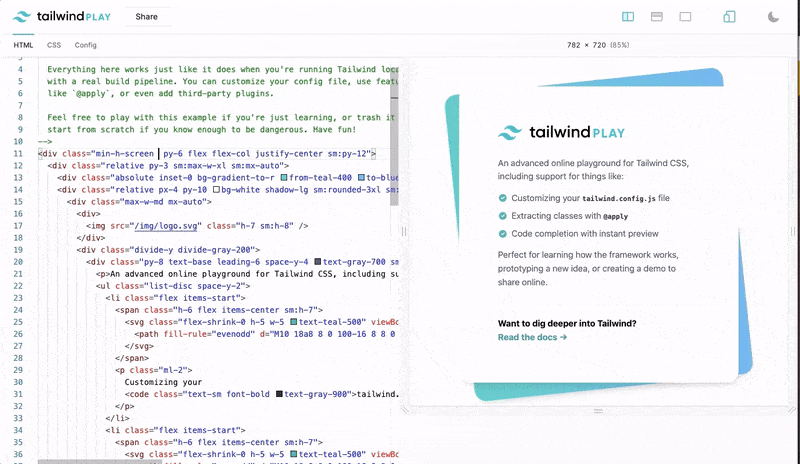Screen dimensions: 800x464
Task: Click "max-w-md mx-auto" on line 15
Action: coord(163,202)
